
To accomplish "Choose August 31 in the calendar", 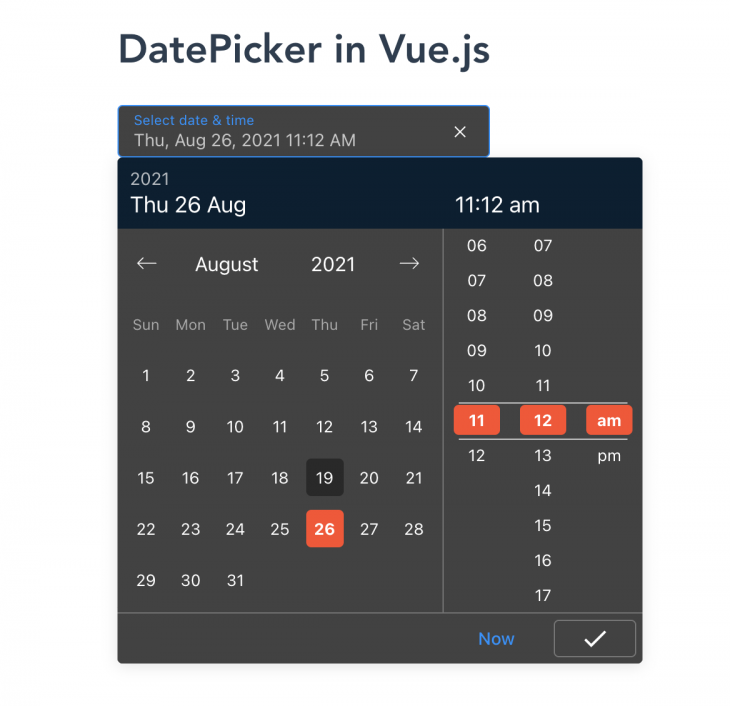I will (235, 580).
